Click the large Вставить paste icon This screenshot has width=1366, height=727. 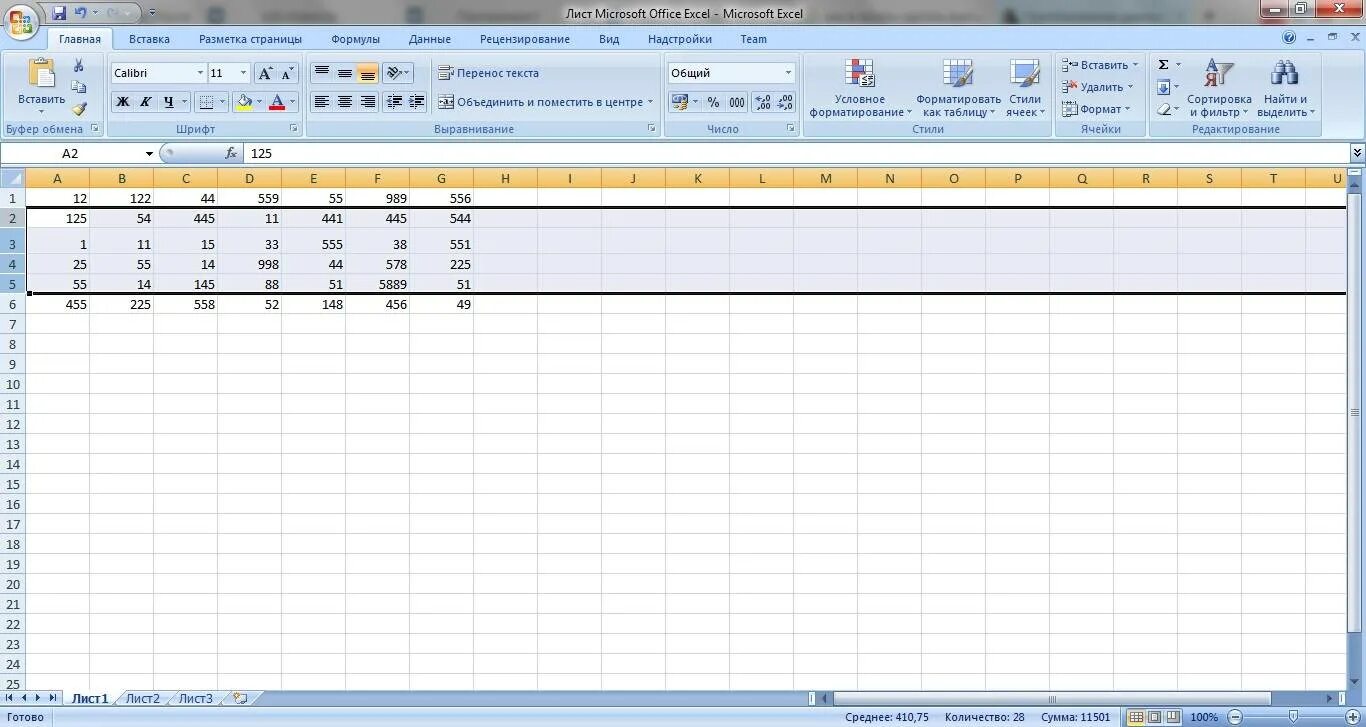pos(41,74)
